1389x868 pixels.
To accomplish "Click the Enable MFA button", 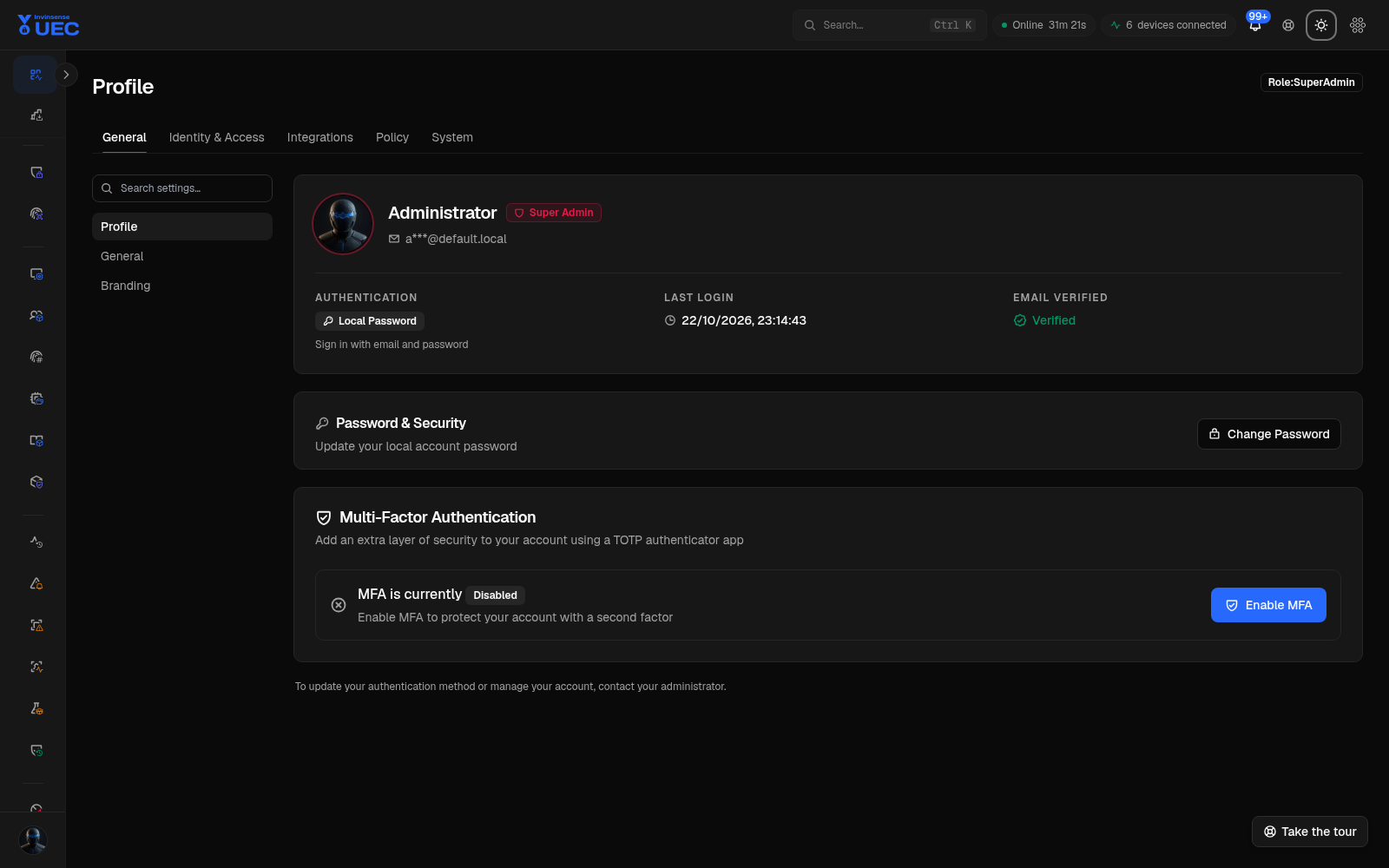I will pos(1268,605).
